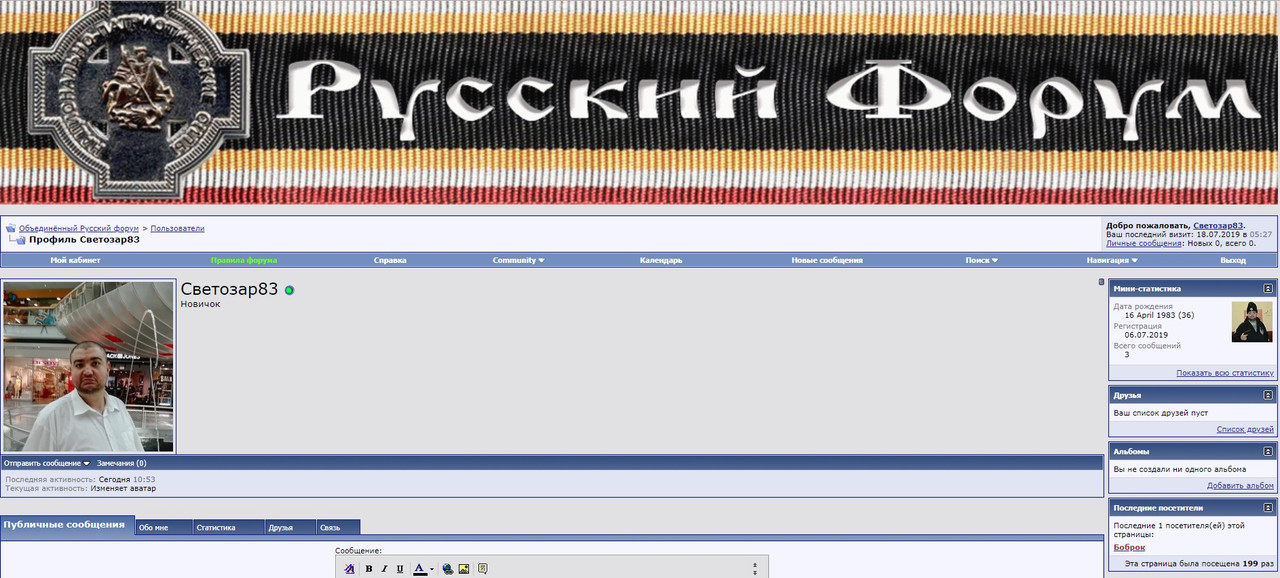Screen dimensions: 1280x578
Task: Click the birth date 16 April 1983 (36)
Action: (1159, 315)
